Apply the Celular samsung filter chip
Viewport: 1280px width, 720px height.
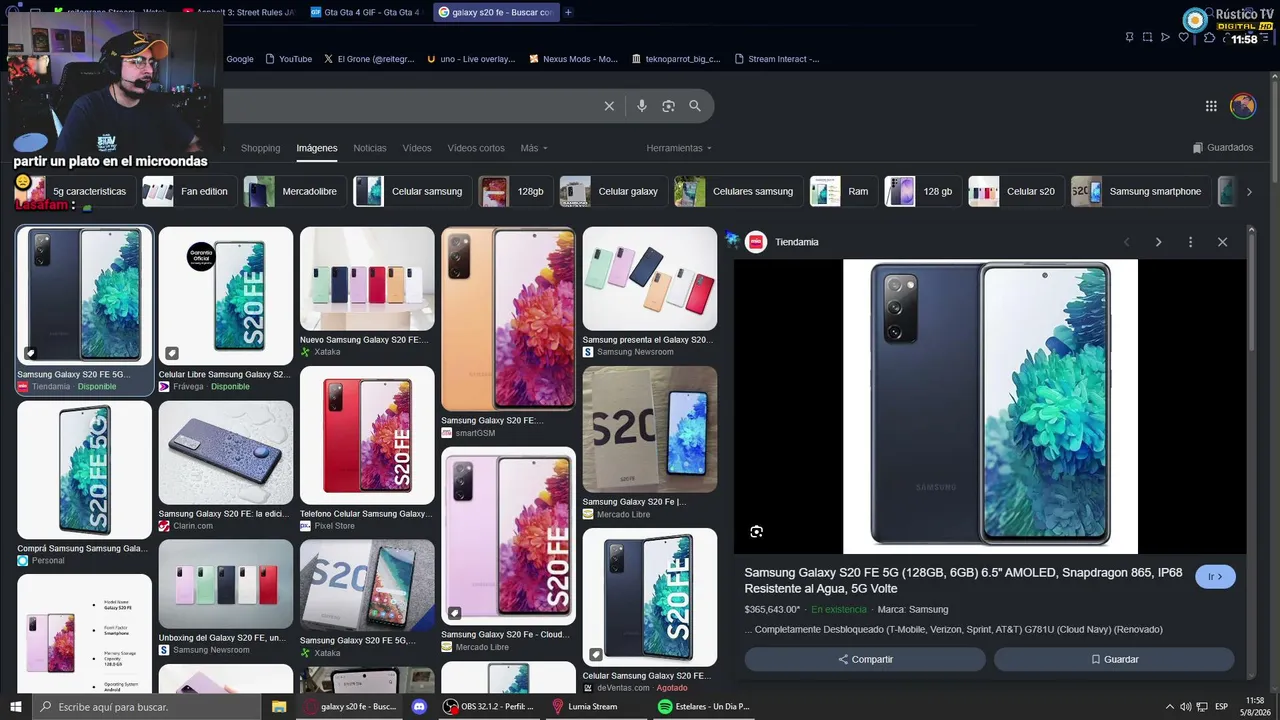click(412, 191)
